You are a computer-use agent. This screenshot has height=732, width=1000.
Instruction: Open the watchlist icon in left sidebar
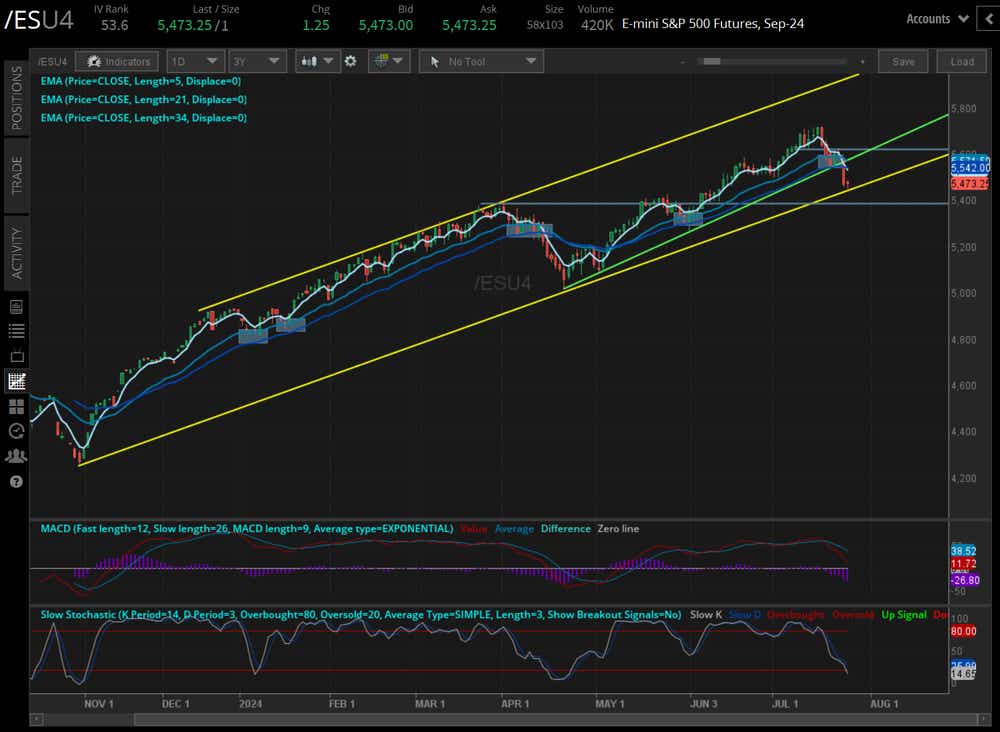coord(15,331)
